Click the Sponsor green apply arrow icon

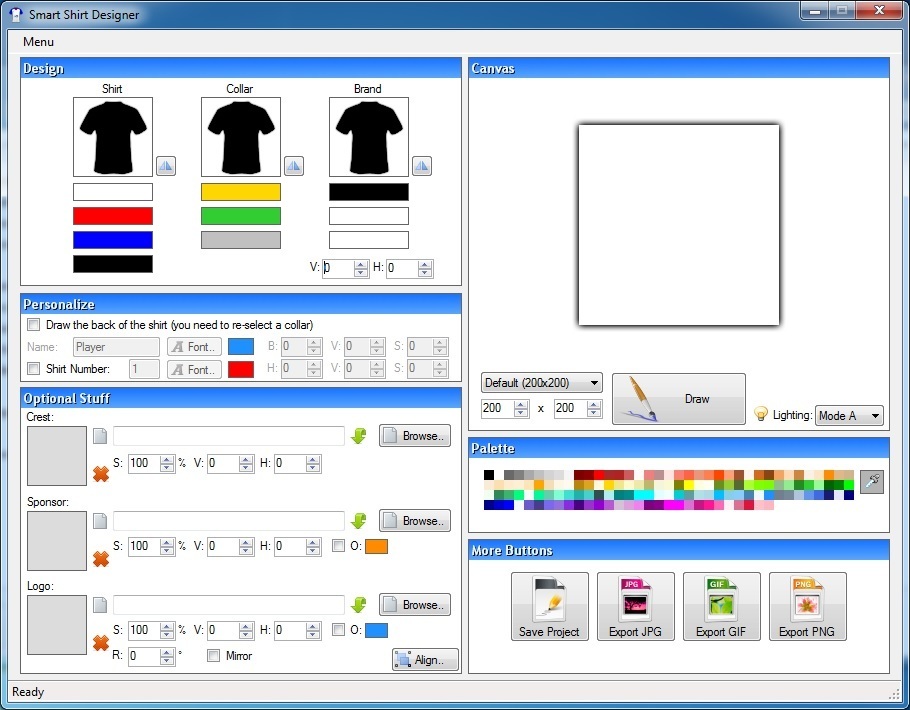(x=359, y=521)
